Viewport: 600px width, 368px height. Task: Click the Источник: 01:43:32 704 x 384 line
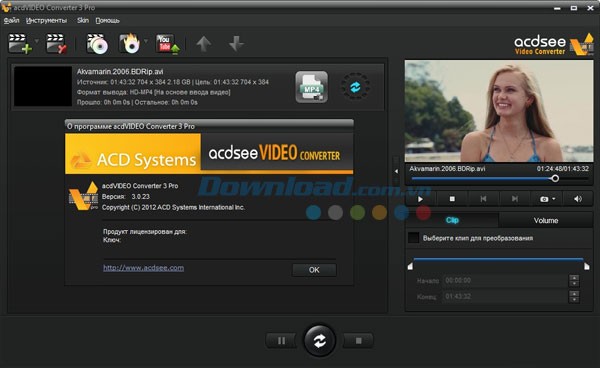[x=173, y=82]
